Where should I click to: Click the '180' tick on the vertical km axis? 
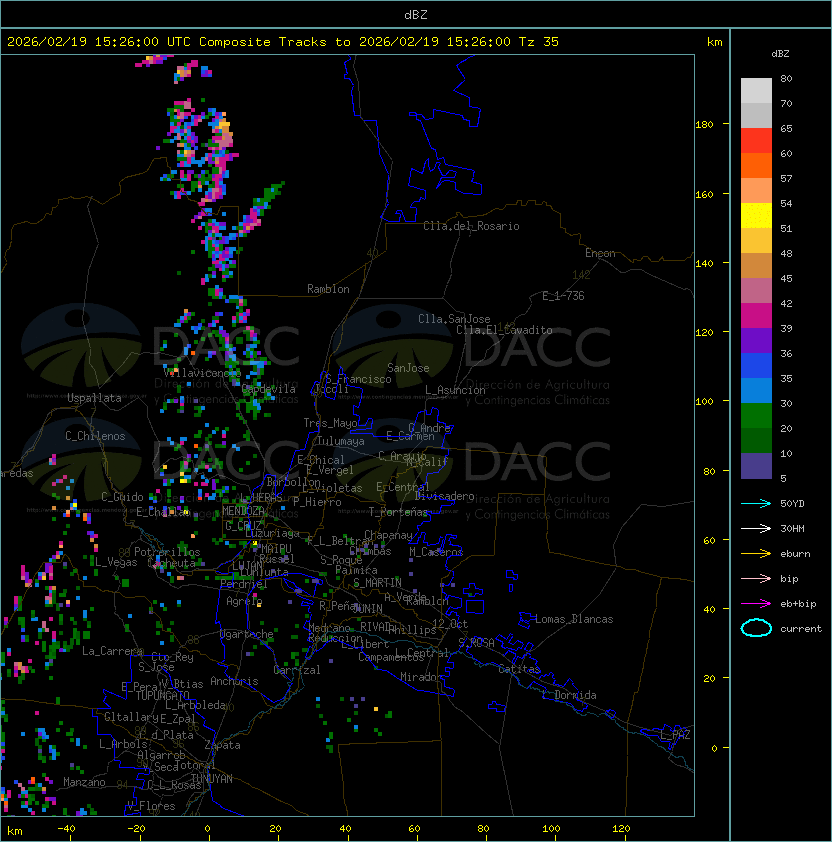[704, 125]
